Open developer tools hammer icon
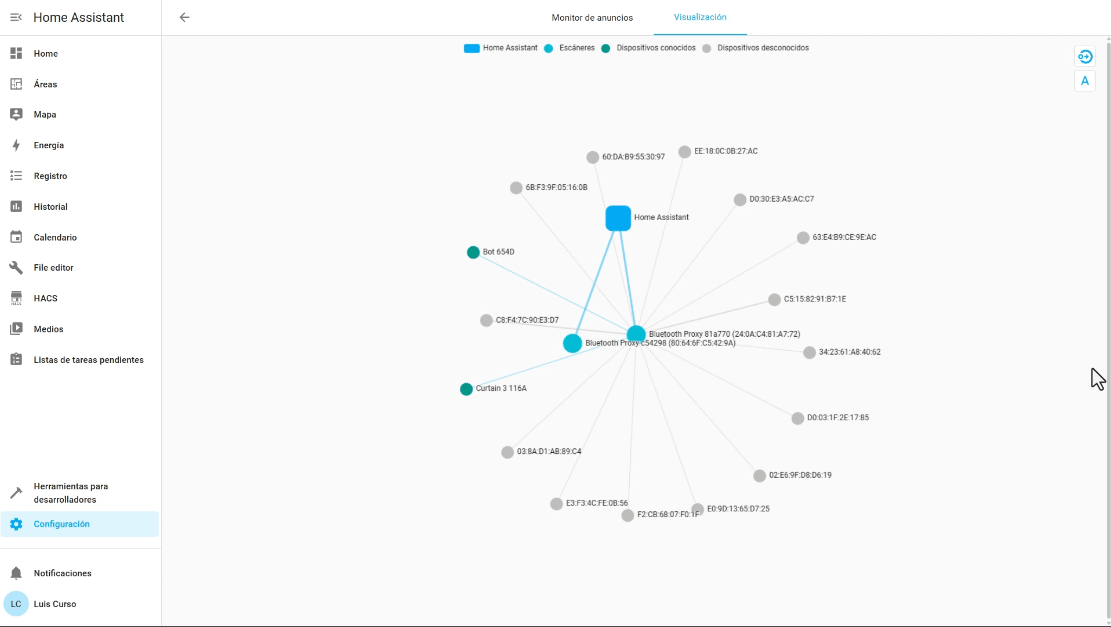Screen dimensions: 1111x627 pyautogui.click(x=16, y=492)
